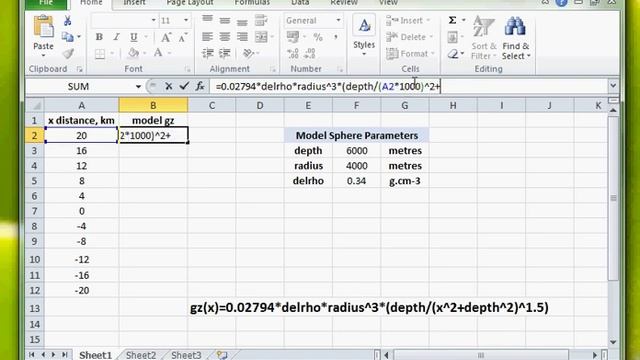Confirm the formula entry checkmark
The height and width of the screenshot is (360, 640).
pyautogui.click(x=184, y=86)
